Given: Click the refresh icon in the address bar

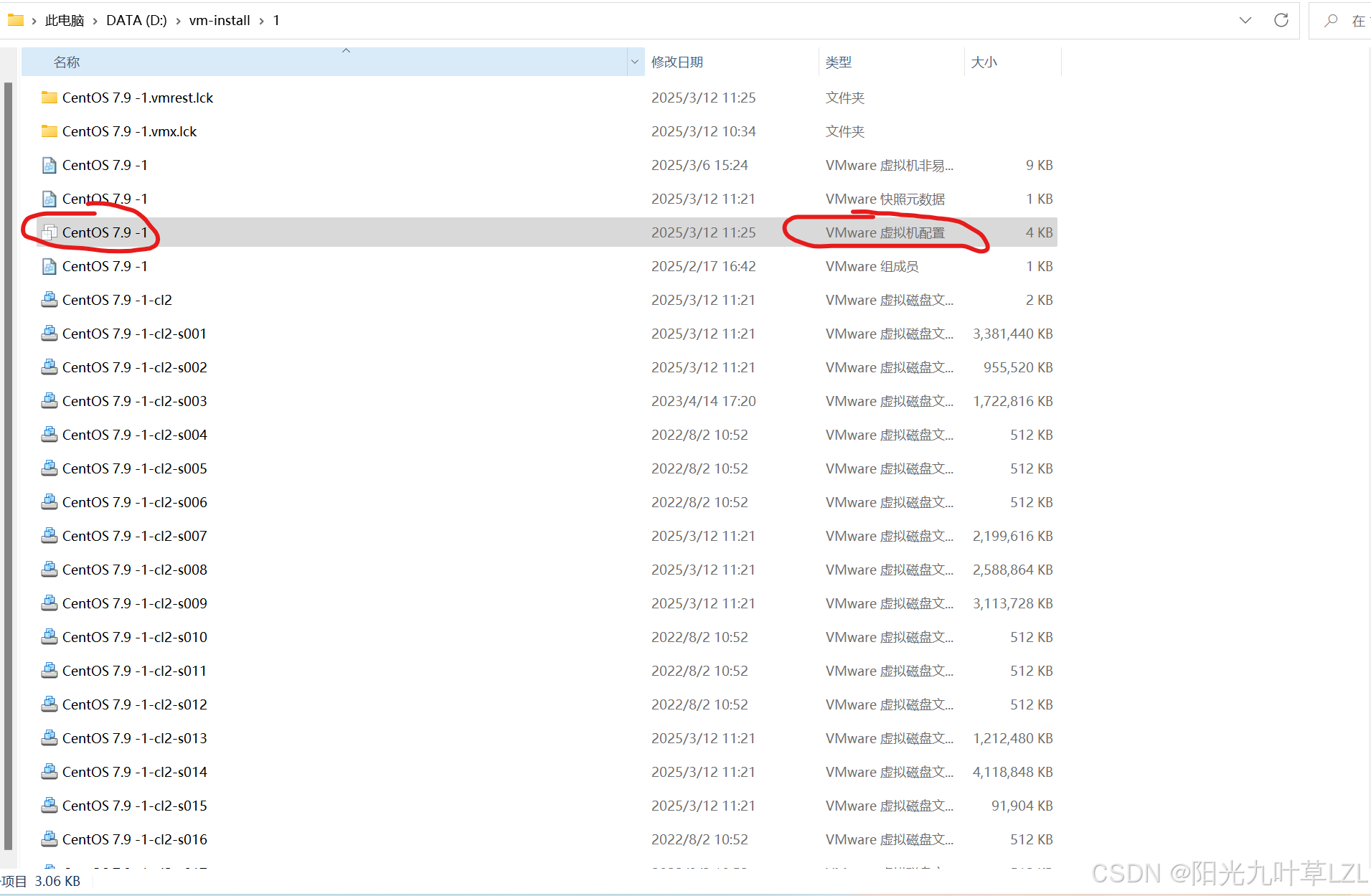Looking at the screenshot, I should [1281, 20].
